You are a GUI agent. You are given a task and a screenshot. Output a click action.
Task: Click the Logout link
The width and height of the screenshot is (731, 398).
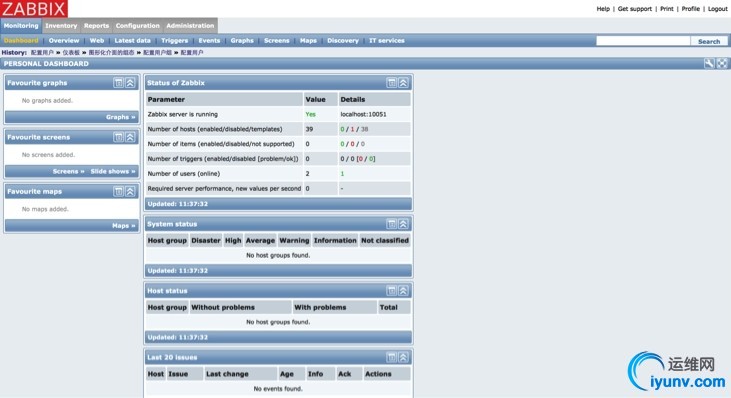pos(717,8)
